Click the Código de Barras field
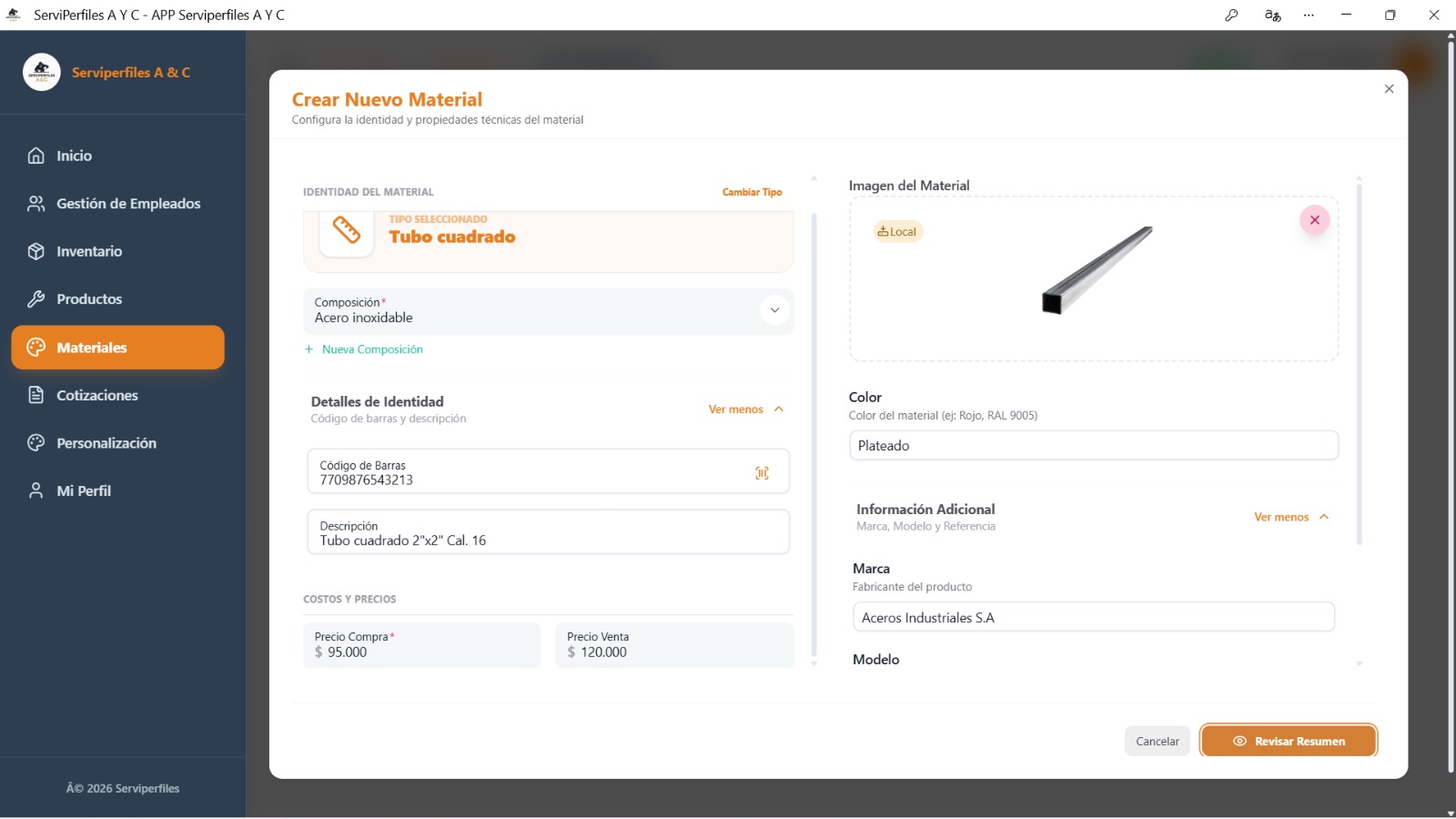 tap(548, 471)
